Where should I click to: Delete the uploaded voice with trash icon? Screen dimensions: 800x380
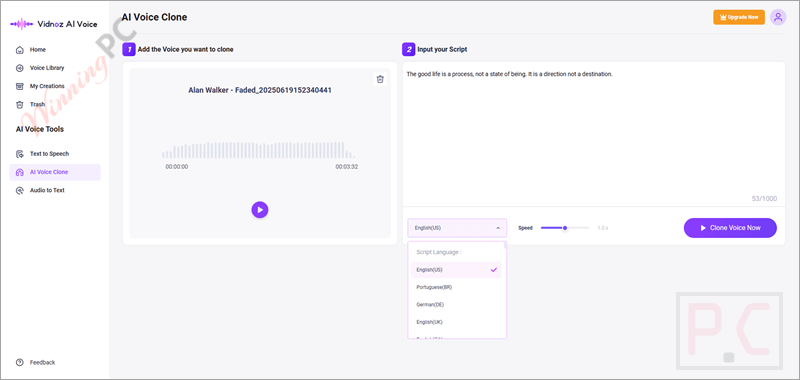point(380,79)
